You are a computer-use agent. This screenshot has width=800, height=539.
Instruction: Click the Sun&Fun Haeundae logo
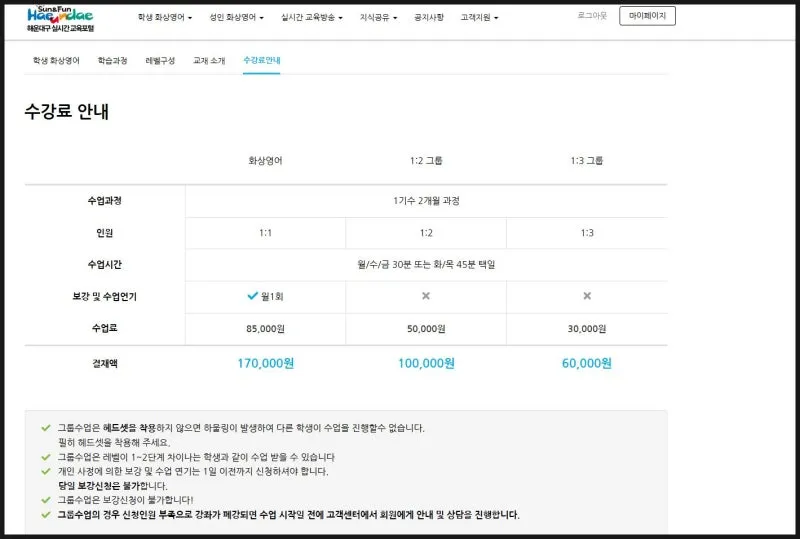[x=63, y=19]
